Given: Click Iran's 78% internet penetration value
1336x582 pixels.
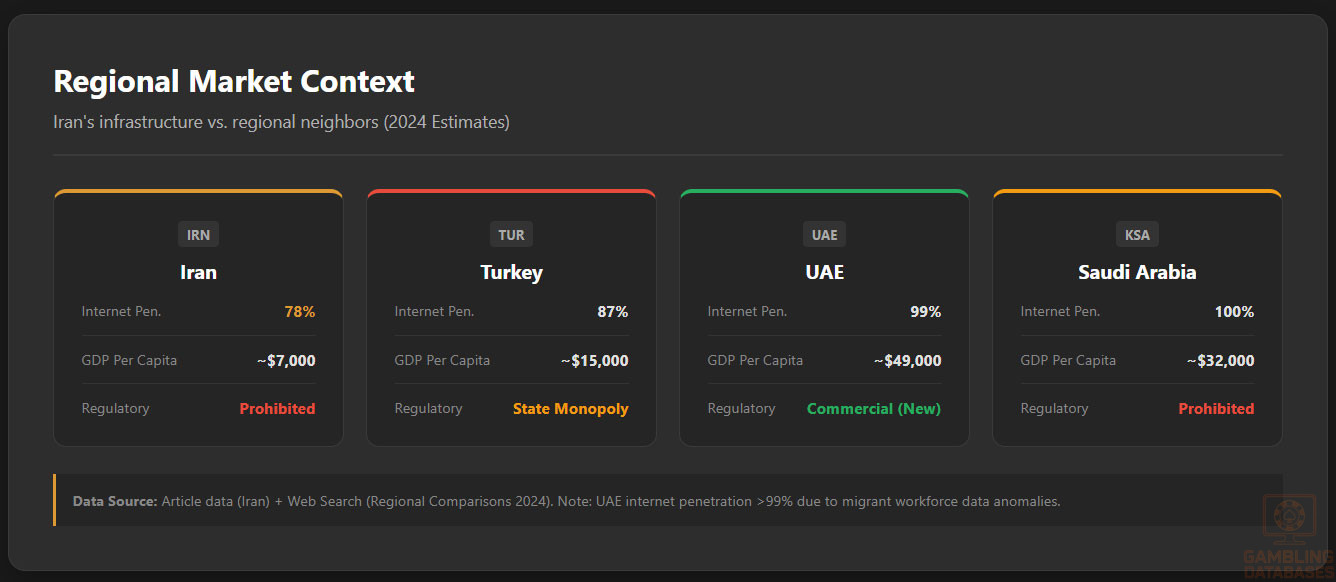Looking at the screenshot, I should [x=299, y=312].
